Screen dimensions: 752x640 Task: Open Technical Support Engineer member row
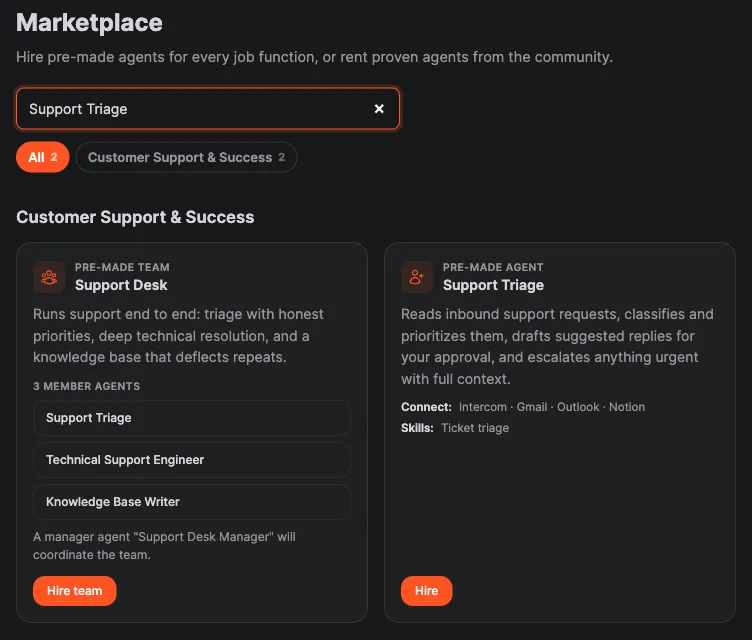[x=192, y=460]
